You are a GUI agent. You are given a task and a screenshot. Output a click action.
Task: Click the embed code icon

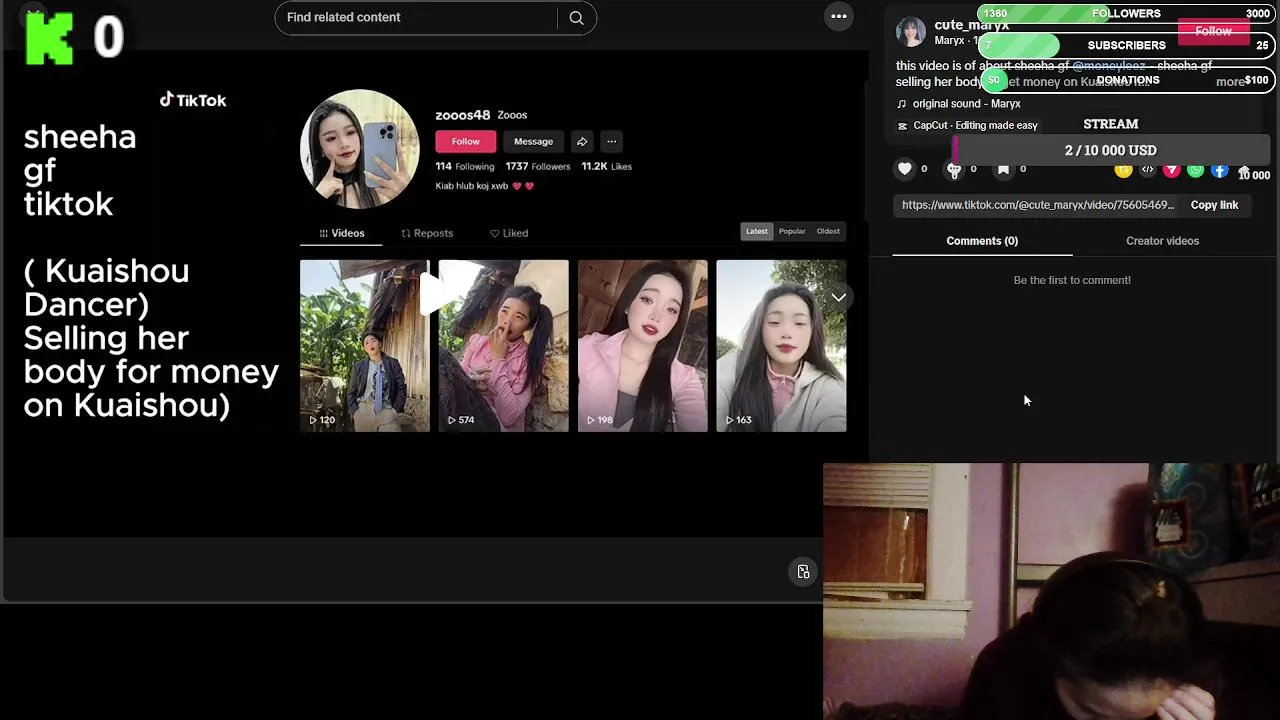1147,170
